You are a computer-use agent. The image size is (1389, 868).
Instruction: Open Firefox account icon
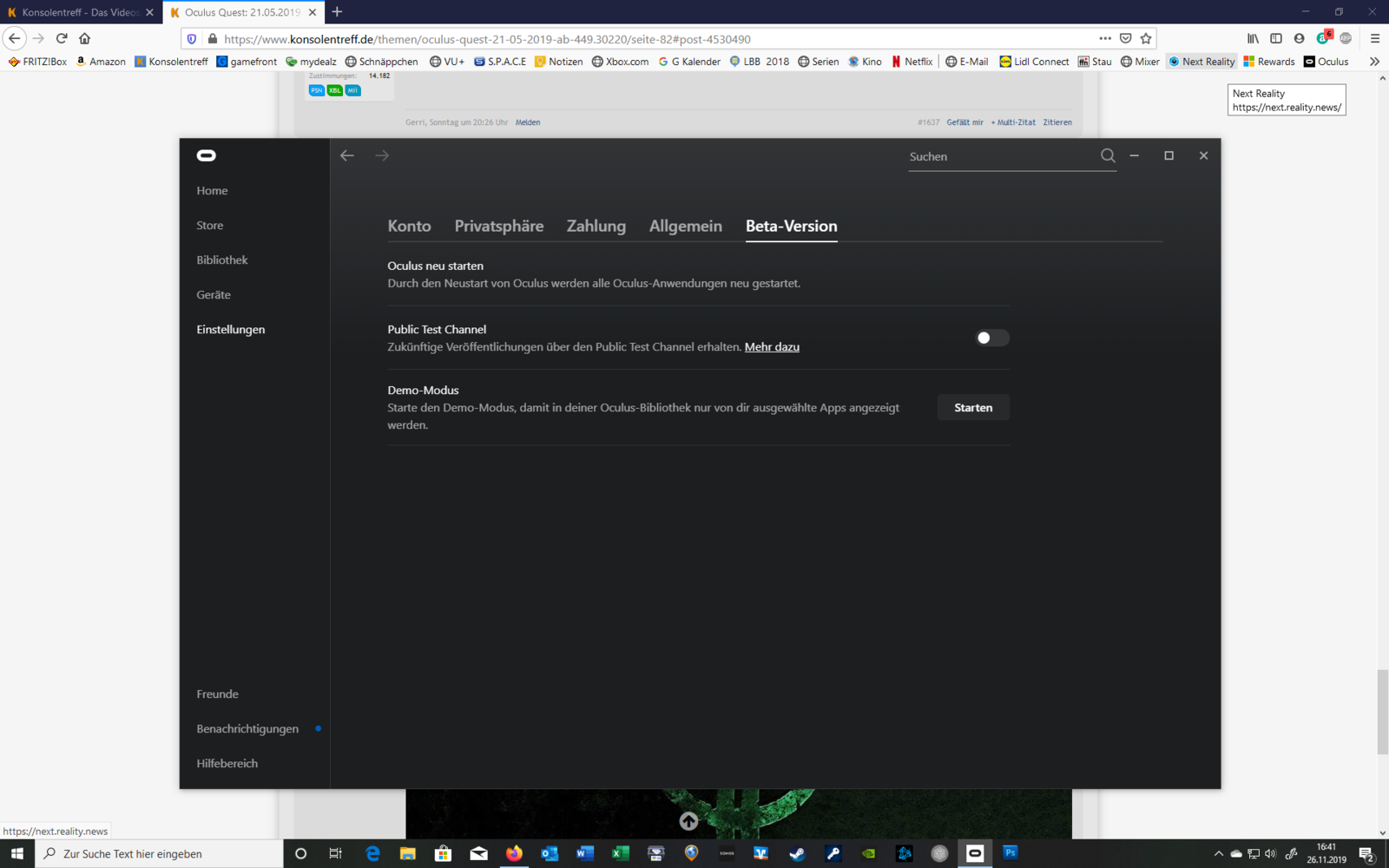click(x=1299, y=38)
